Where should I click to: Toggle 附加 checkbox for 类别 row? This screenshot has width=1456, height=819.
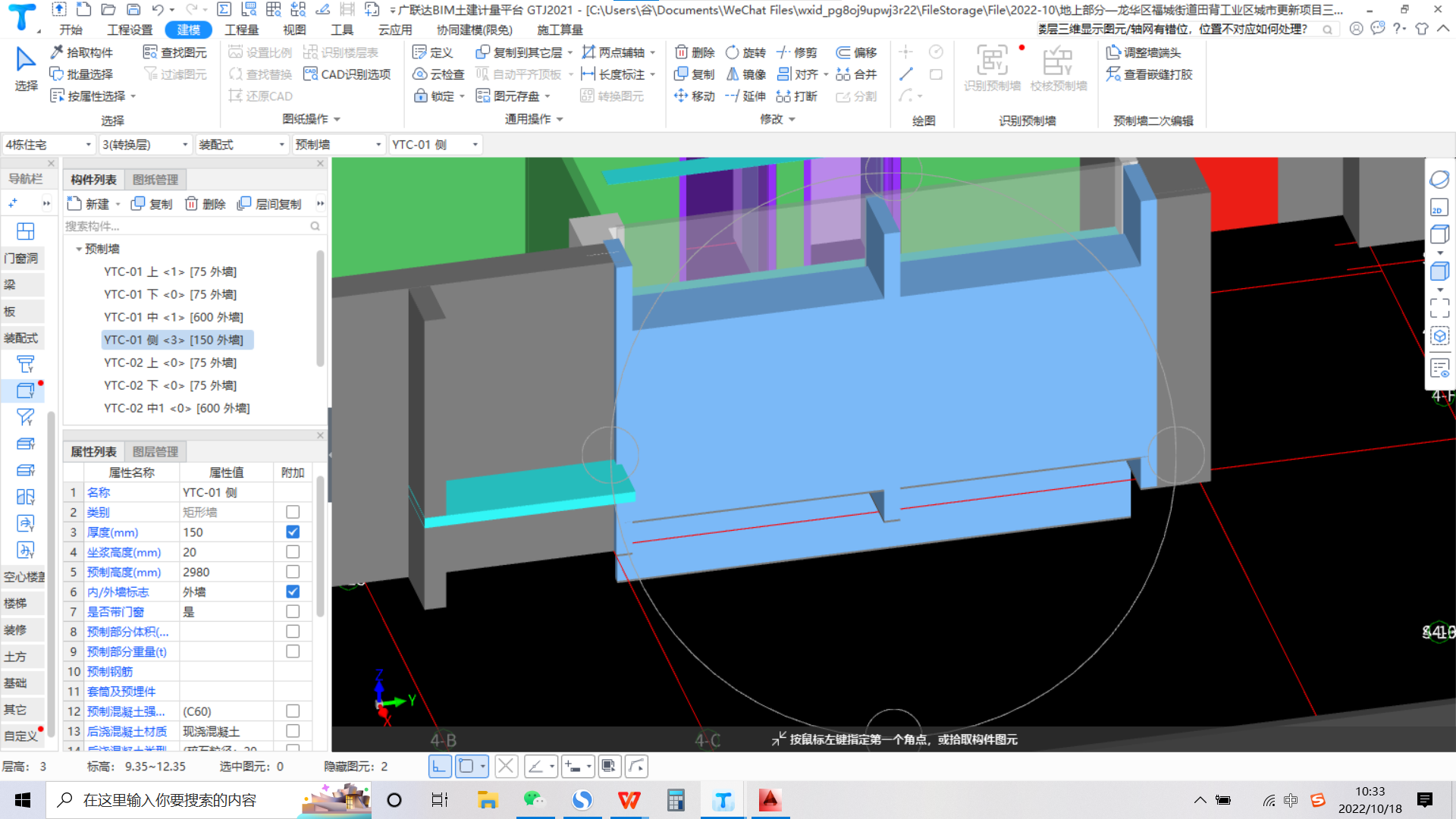[x=293, y=512]
